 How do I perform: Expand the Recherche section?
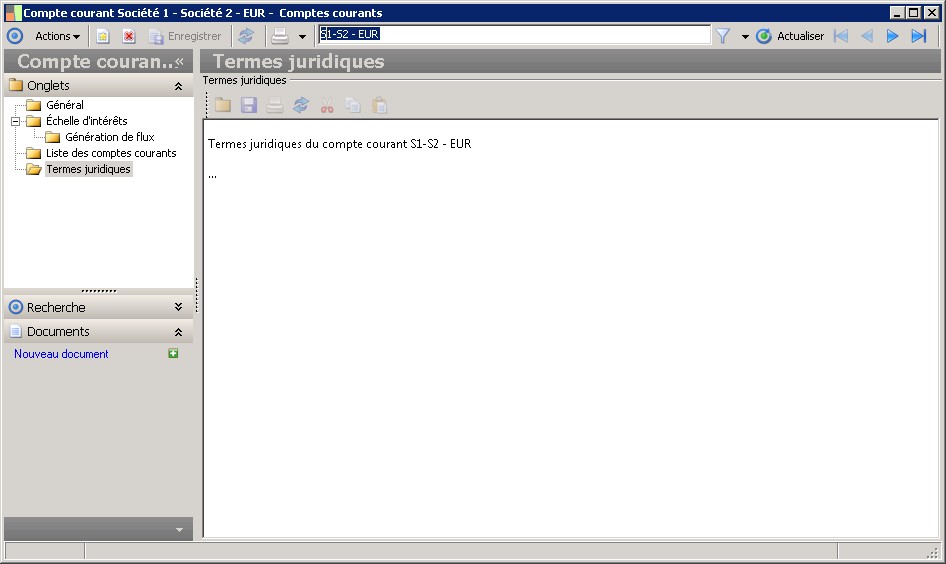click(179, 307)
